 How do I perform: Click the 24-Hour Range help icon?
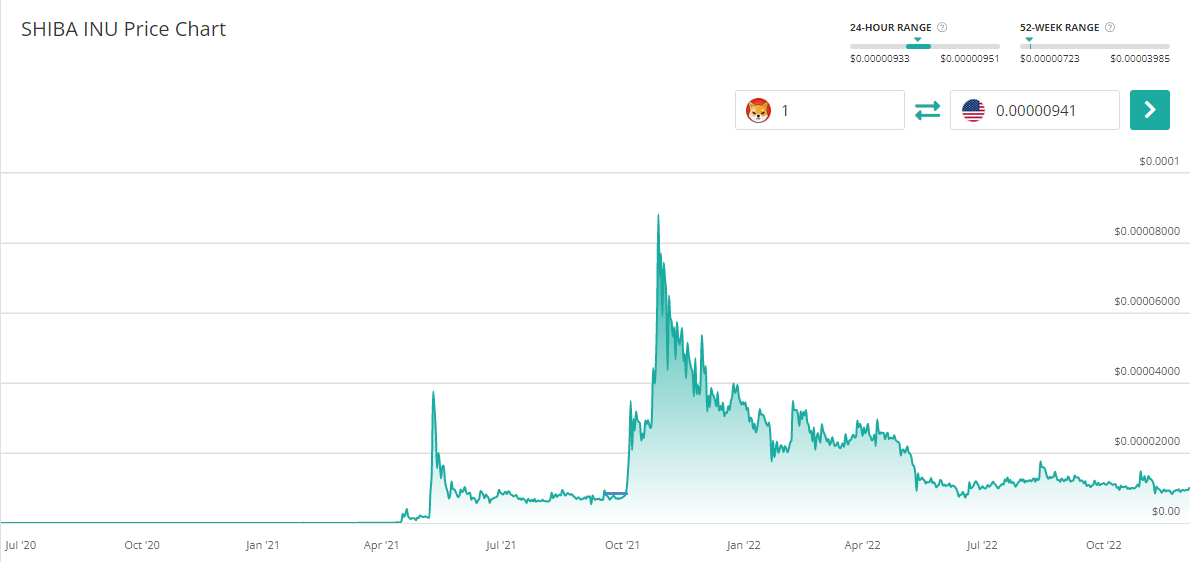(943, 28)
